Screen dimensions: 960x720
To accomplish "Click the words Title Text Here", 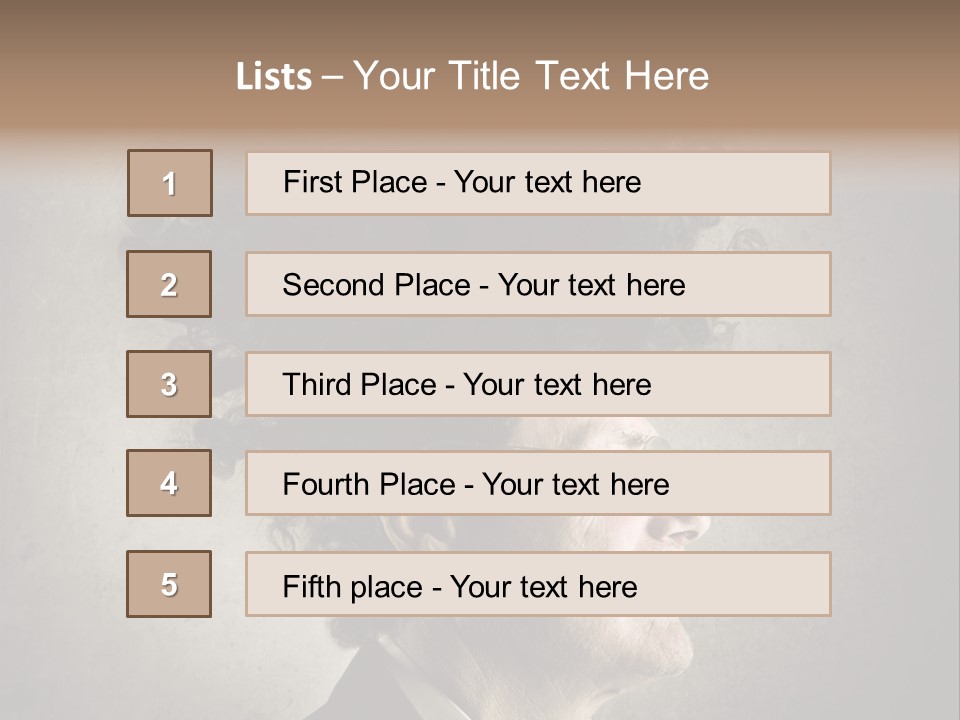I will [579, 76].
